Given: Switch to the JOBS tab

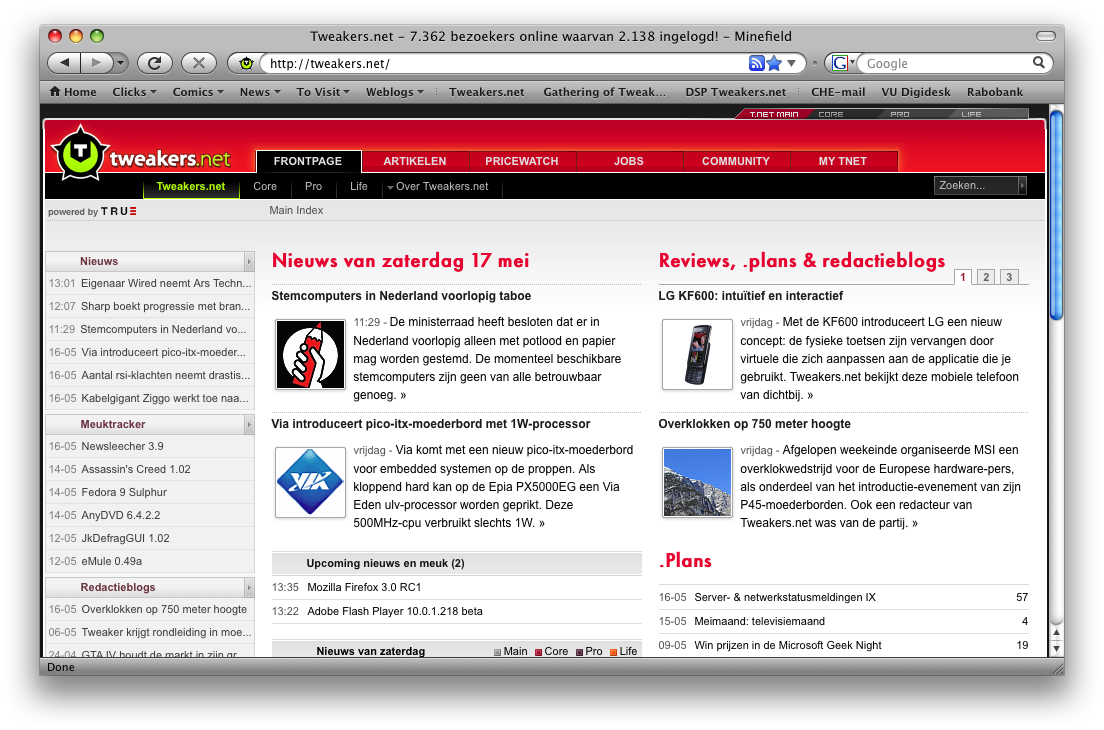Looking at the screenshot, I should click(x=629, y=161).
